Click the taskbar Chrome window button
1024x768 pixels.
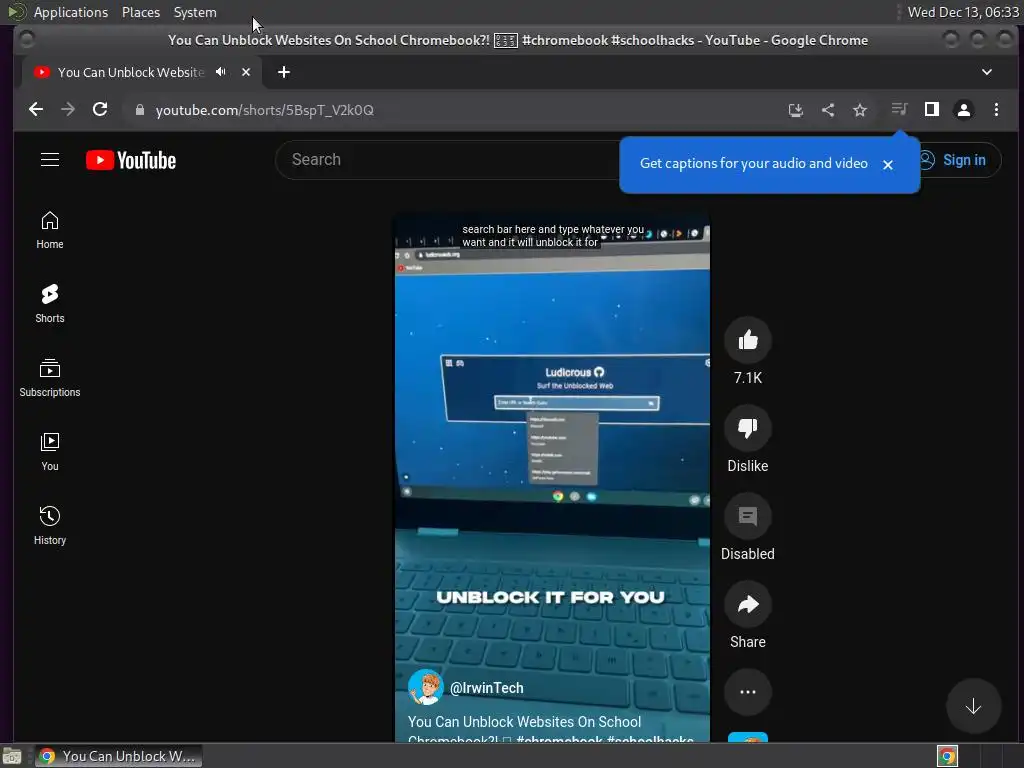[119, 756]
